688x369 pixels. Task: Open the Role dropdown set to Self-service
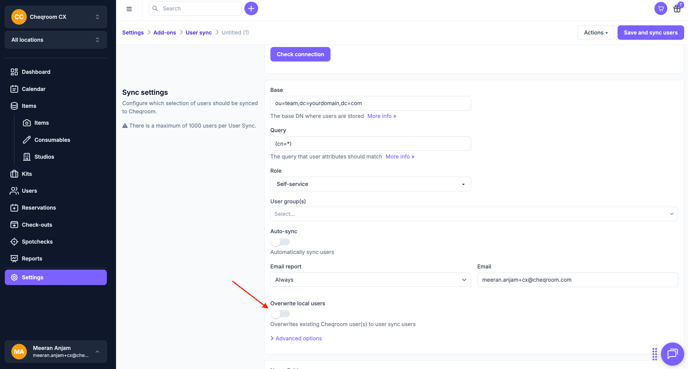pos(370,184)
